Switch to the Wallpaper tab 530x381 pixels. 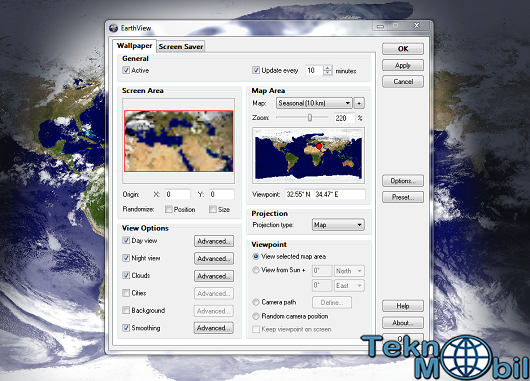pyautogui.click(x=135, y=46)
